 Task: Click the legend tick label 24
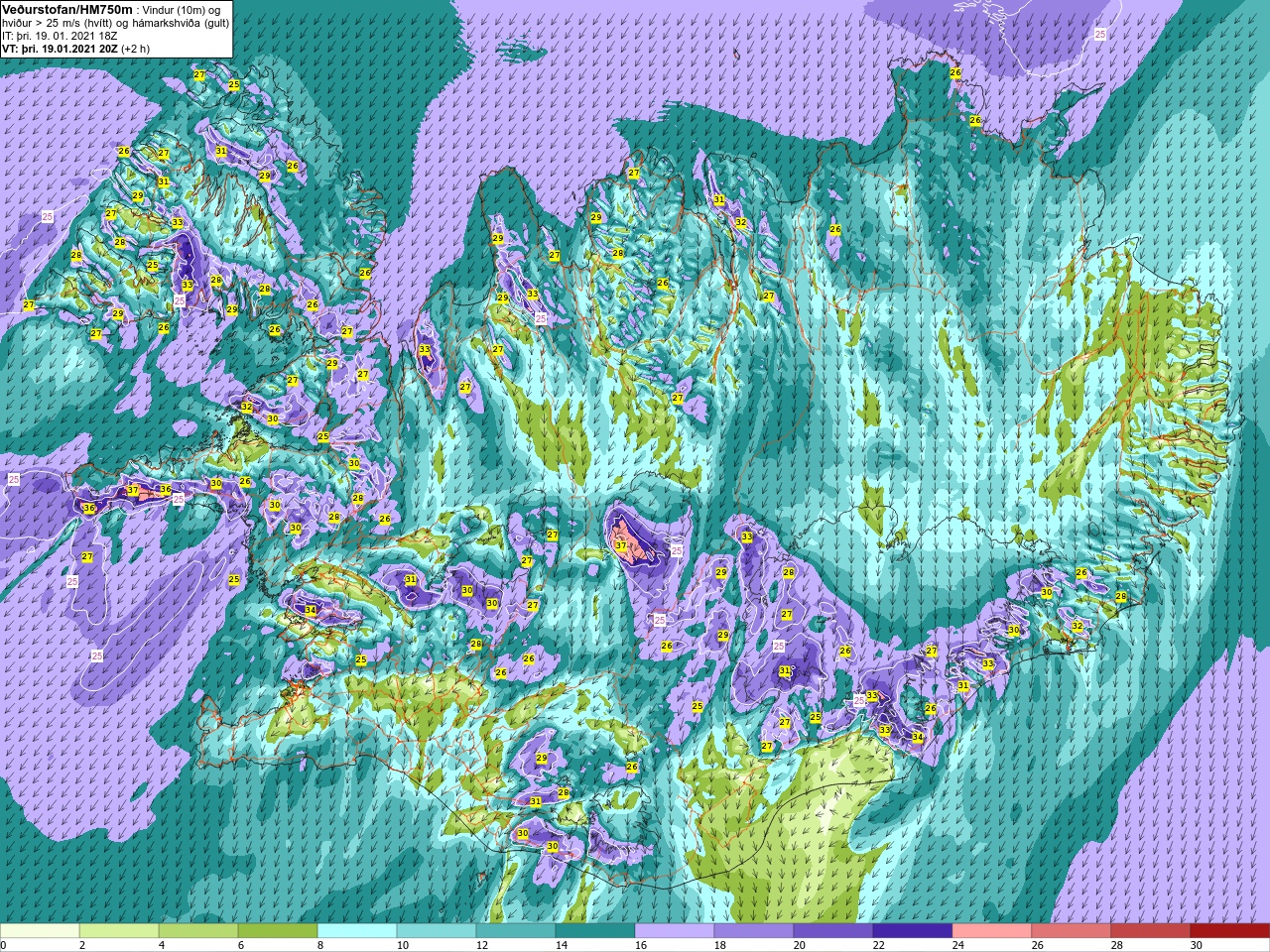(957, 945)
